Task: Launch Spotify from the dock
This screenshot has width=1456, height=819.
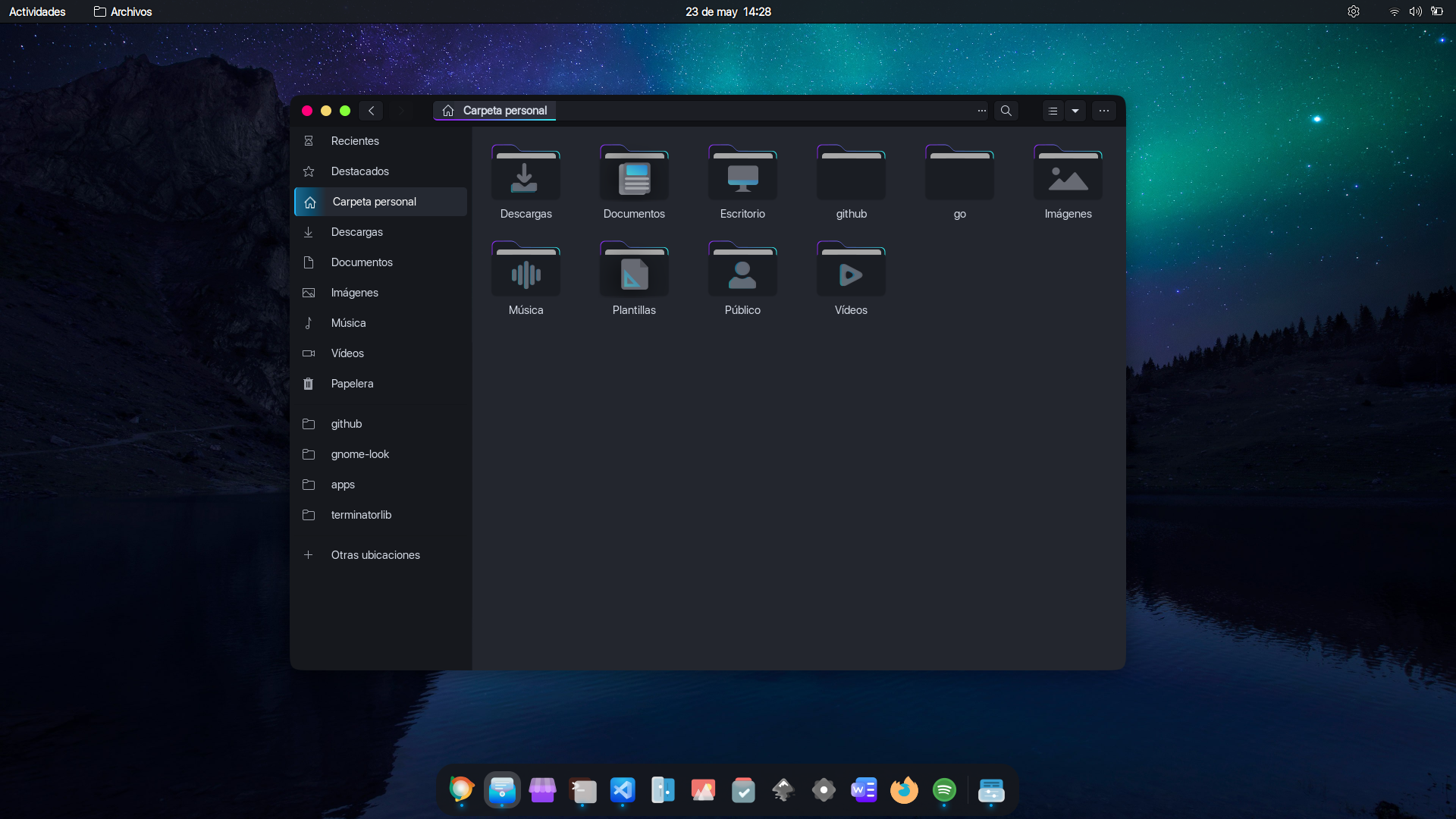Action: pos(944,790)
